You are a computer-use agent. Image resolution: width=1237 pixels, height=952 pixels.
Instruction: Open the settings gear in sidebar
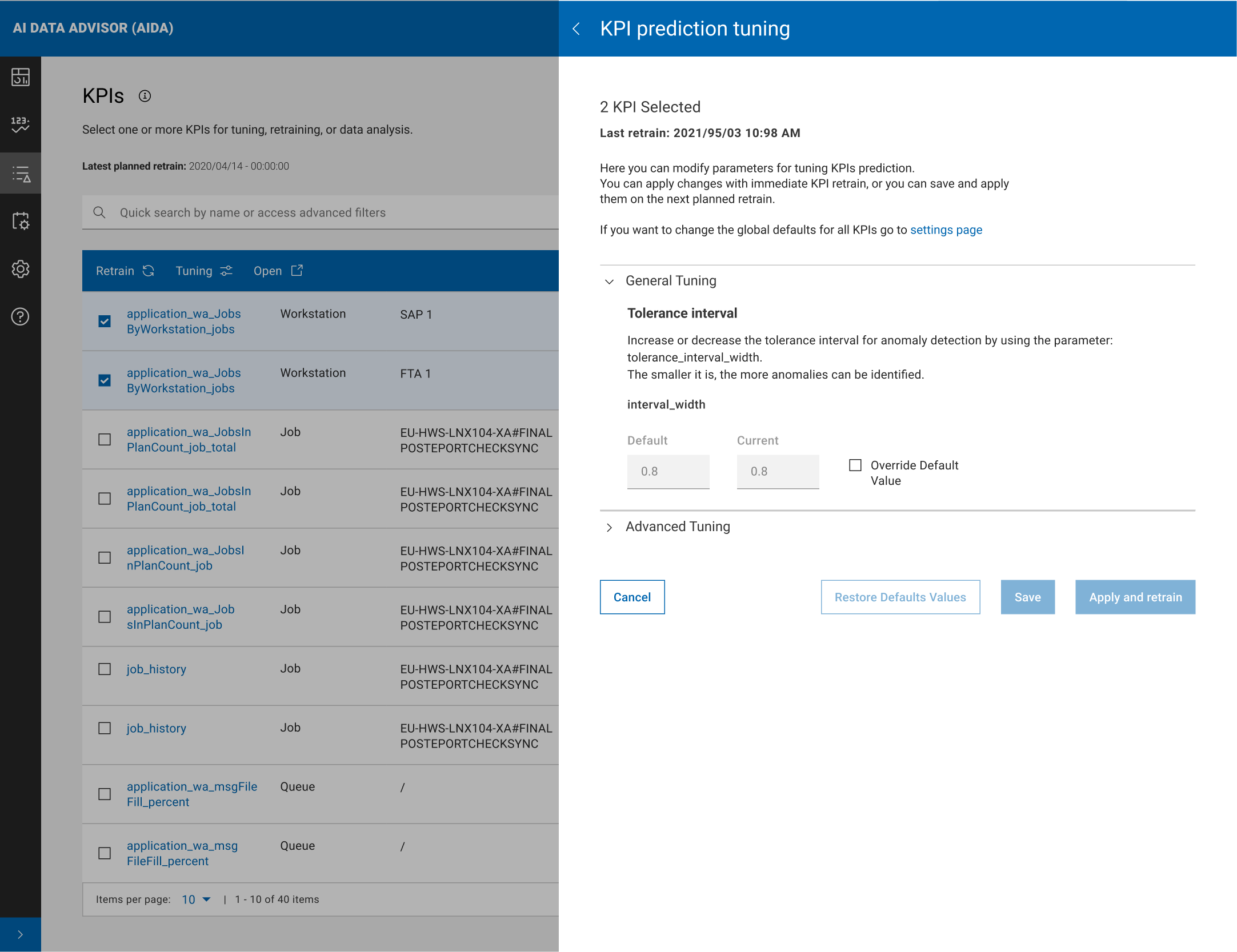pyautogui.click(x=21, y=268)
